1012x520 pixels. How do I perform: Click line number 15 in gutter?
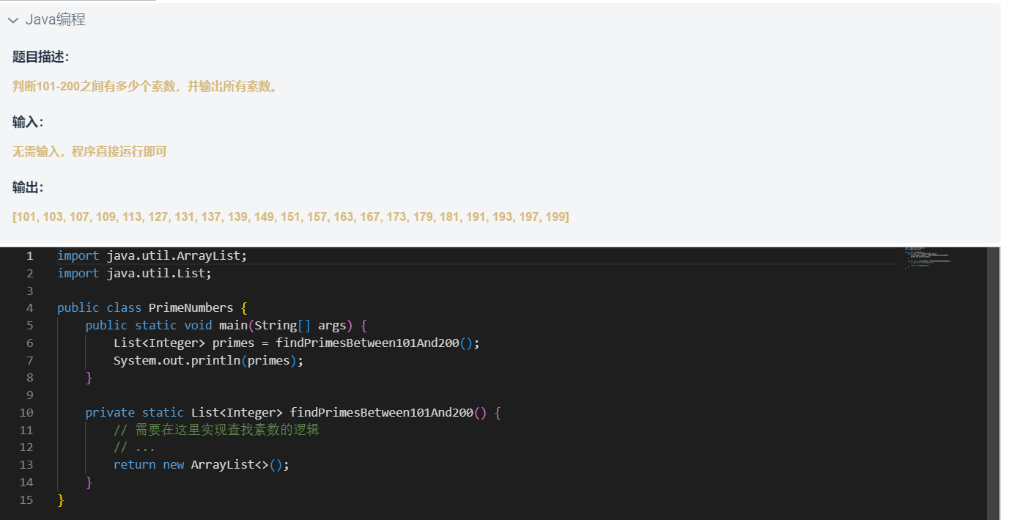click(26, 500)
